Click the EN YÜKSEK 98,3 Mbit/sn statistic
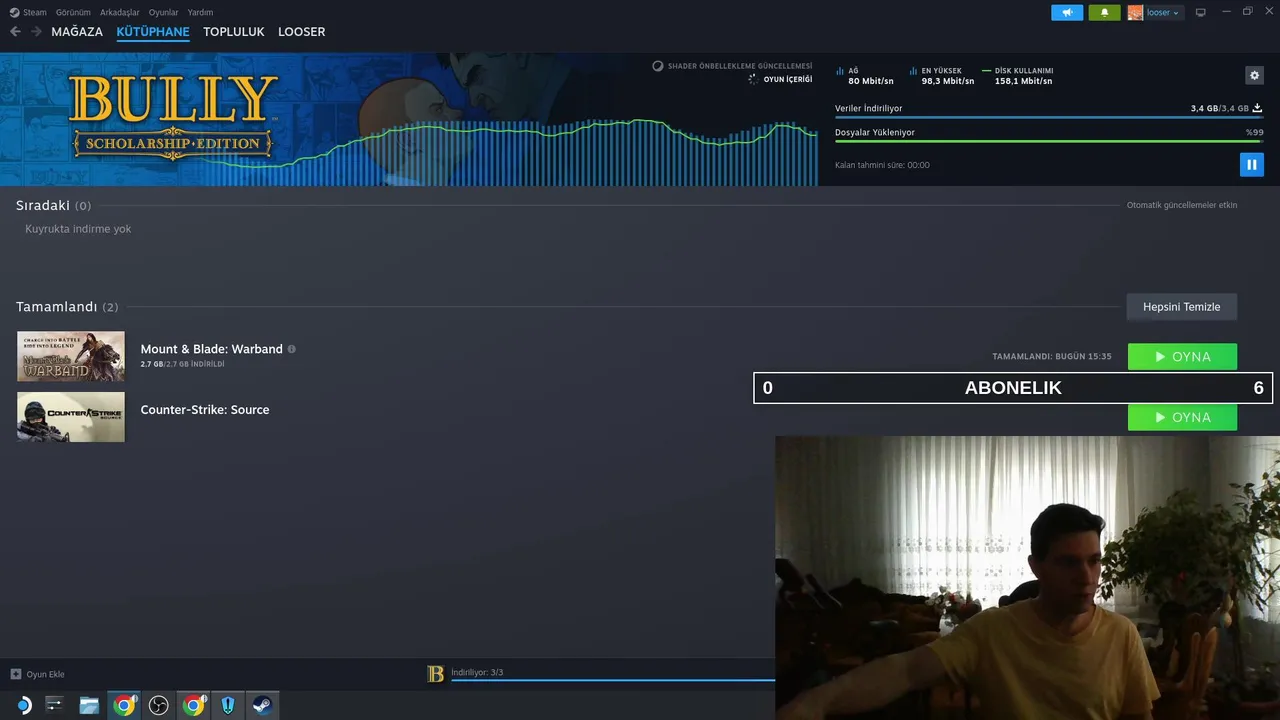 tap(942, 76)
